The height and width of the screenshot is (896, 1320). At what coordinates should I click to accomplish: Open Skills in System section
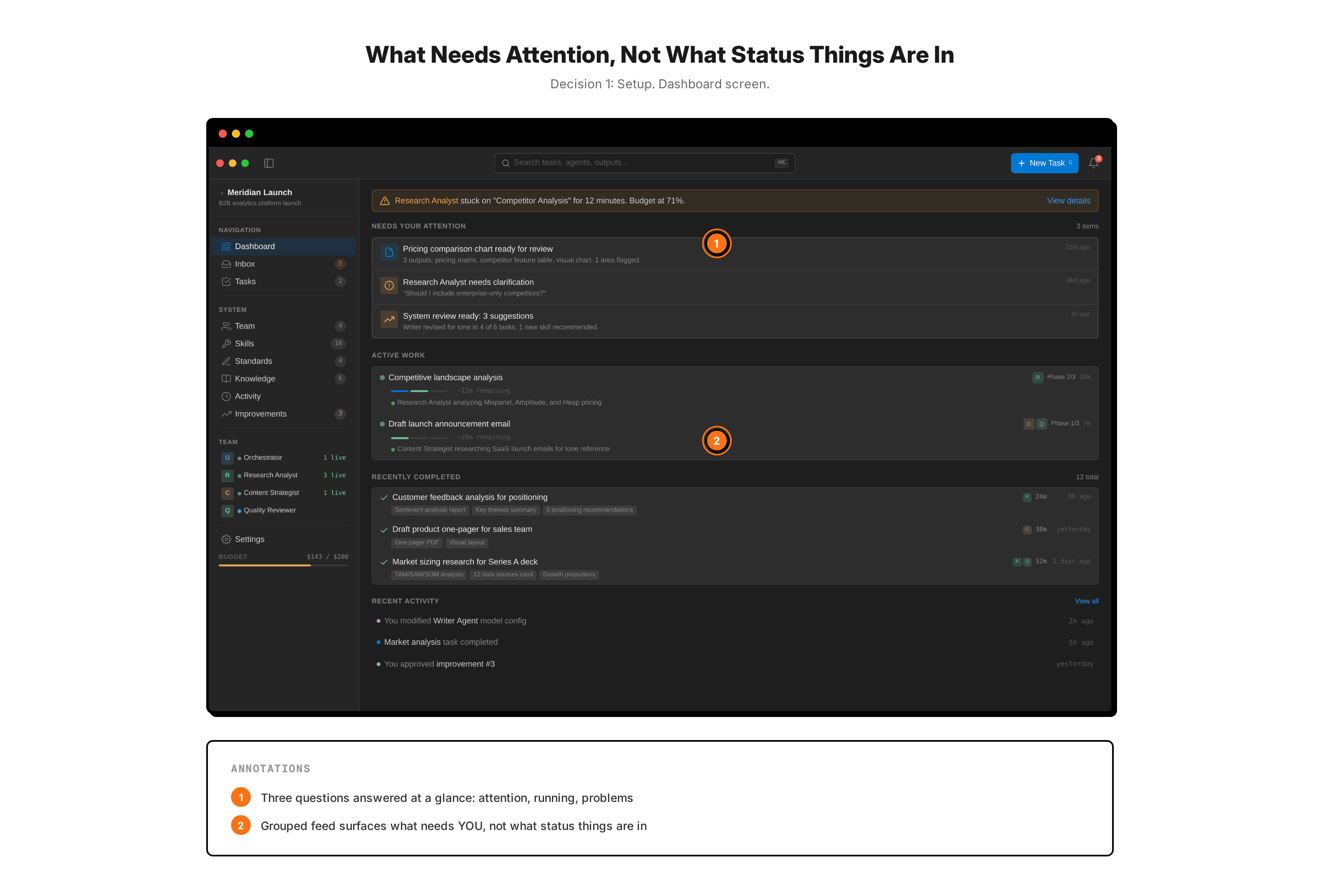283,344
